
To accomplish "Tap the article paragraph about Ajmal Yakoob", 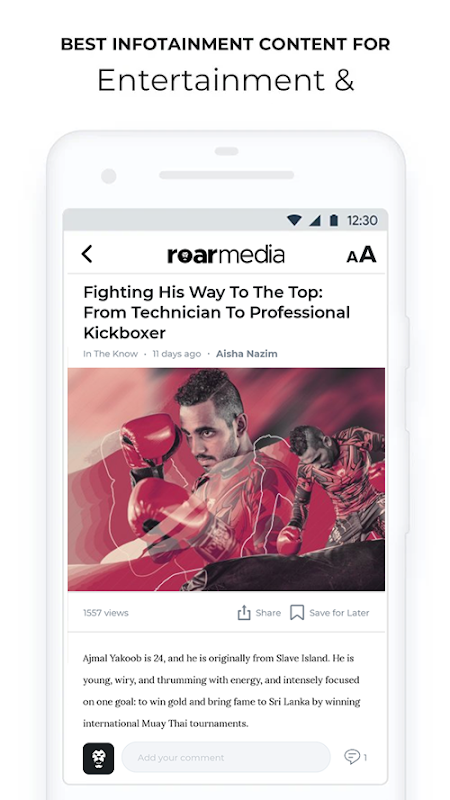I will tap(221, 690).
